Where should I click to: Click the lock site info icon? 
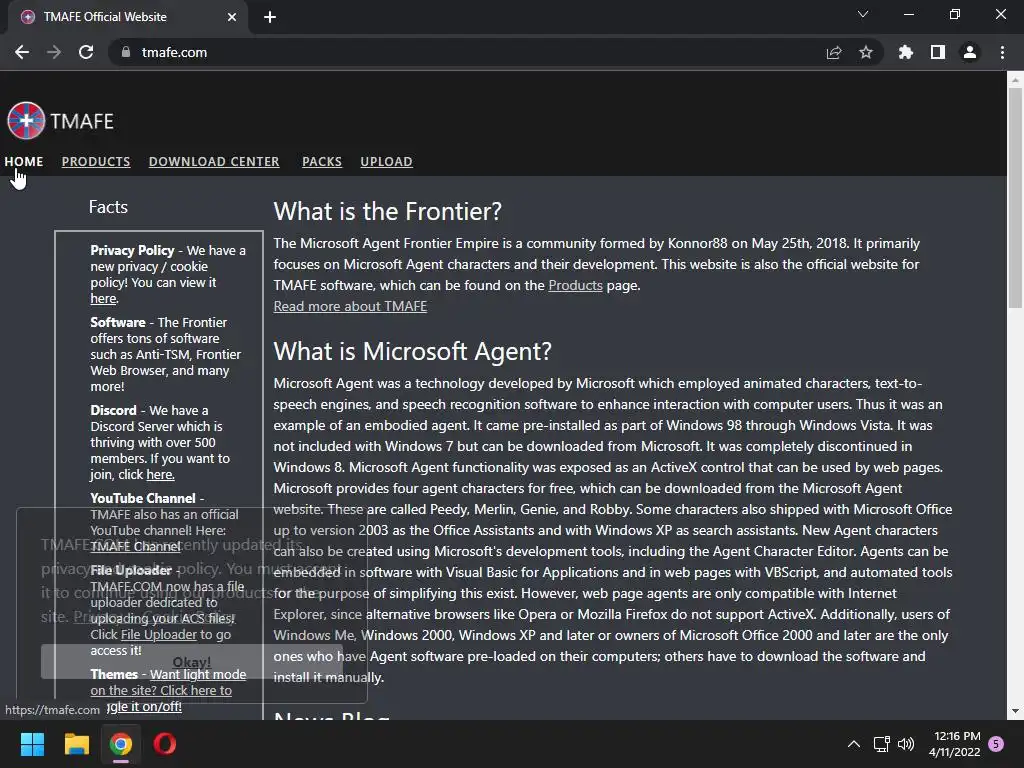(126, 52)
